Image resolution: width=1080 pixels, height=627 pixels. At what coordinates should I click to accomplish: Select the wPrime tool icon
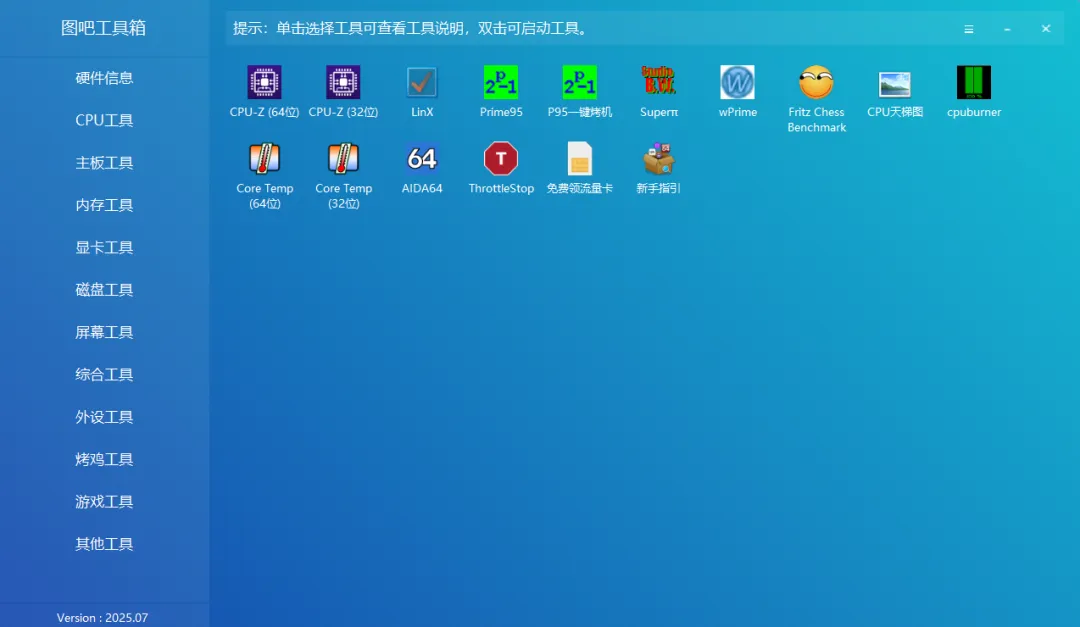tap(737, 83)
